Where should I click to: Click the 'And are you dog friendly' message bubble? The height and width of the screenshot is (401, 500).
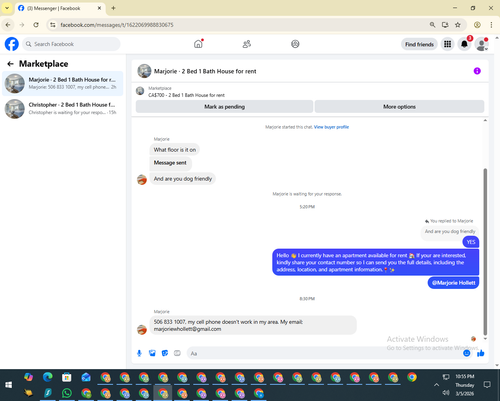[x=183, y=179]
